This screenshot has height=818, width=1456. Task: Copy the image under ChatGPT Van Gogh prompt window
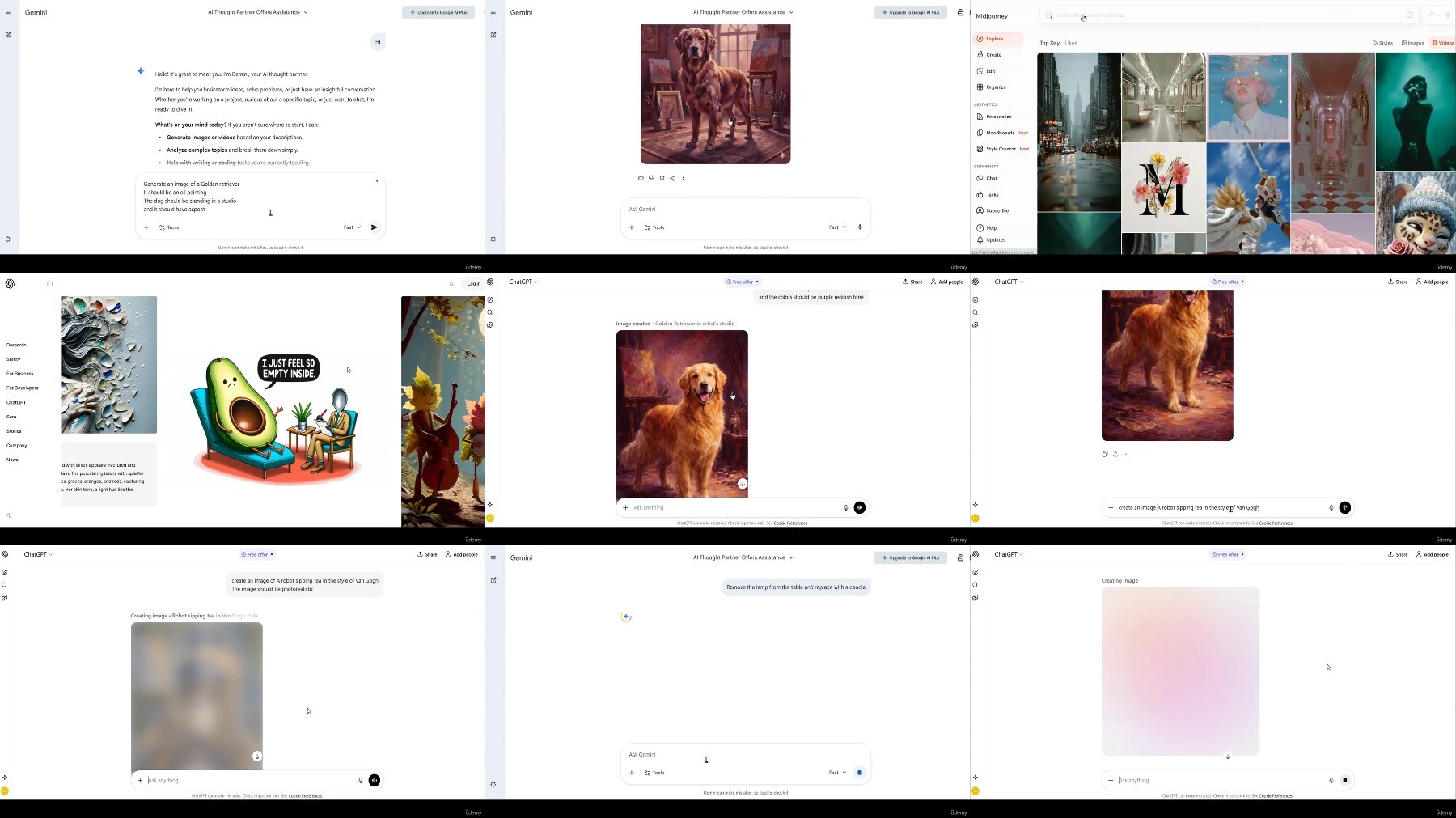[1105, 454]
